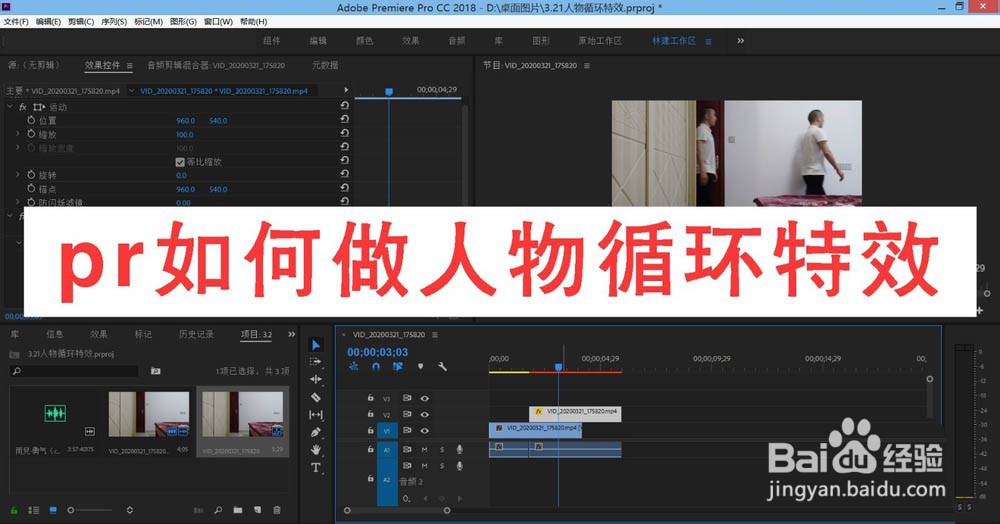
Task: Open the 编辑(E) menu
Action: pyautogui.click(x=48, y=22)
